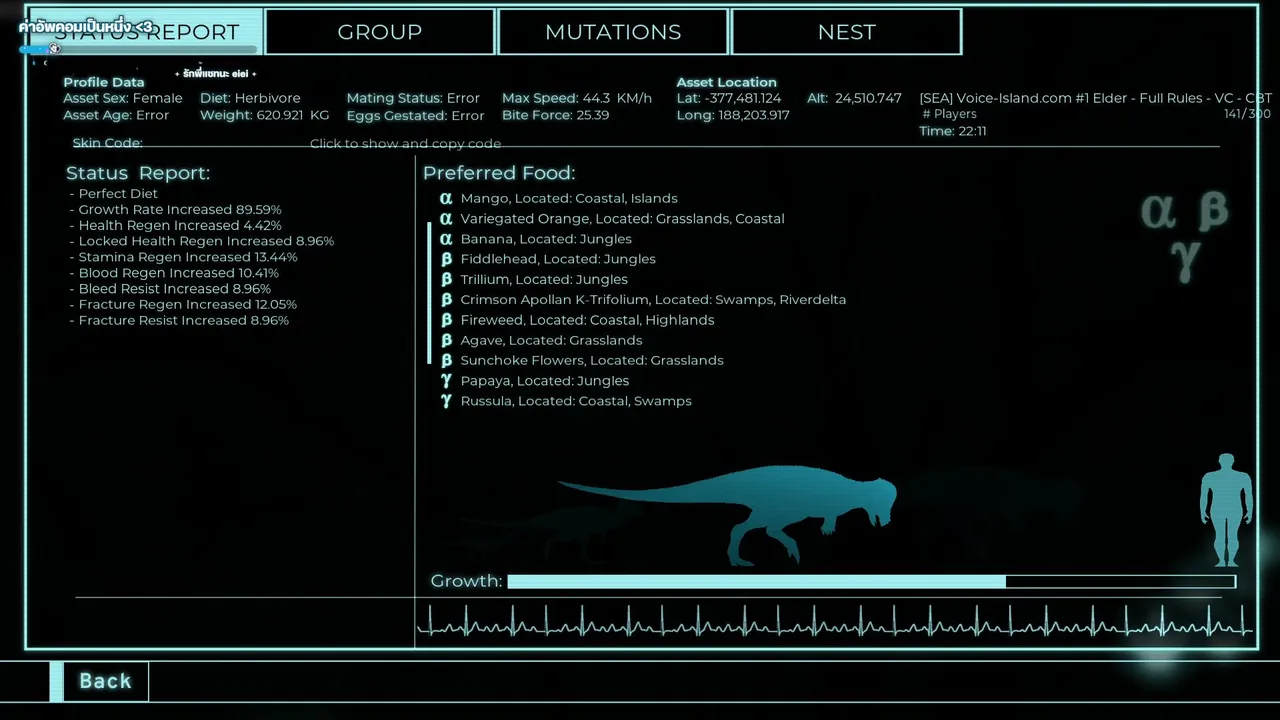Click the gamma icon beside Russula

tap(446, 401)
